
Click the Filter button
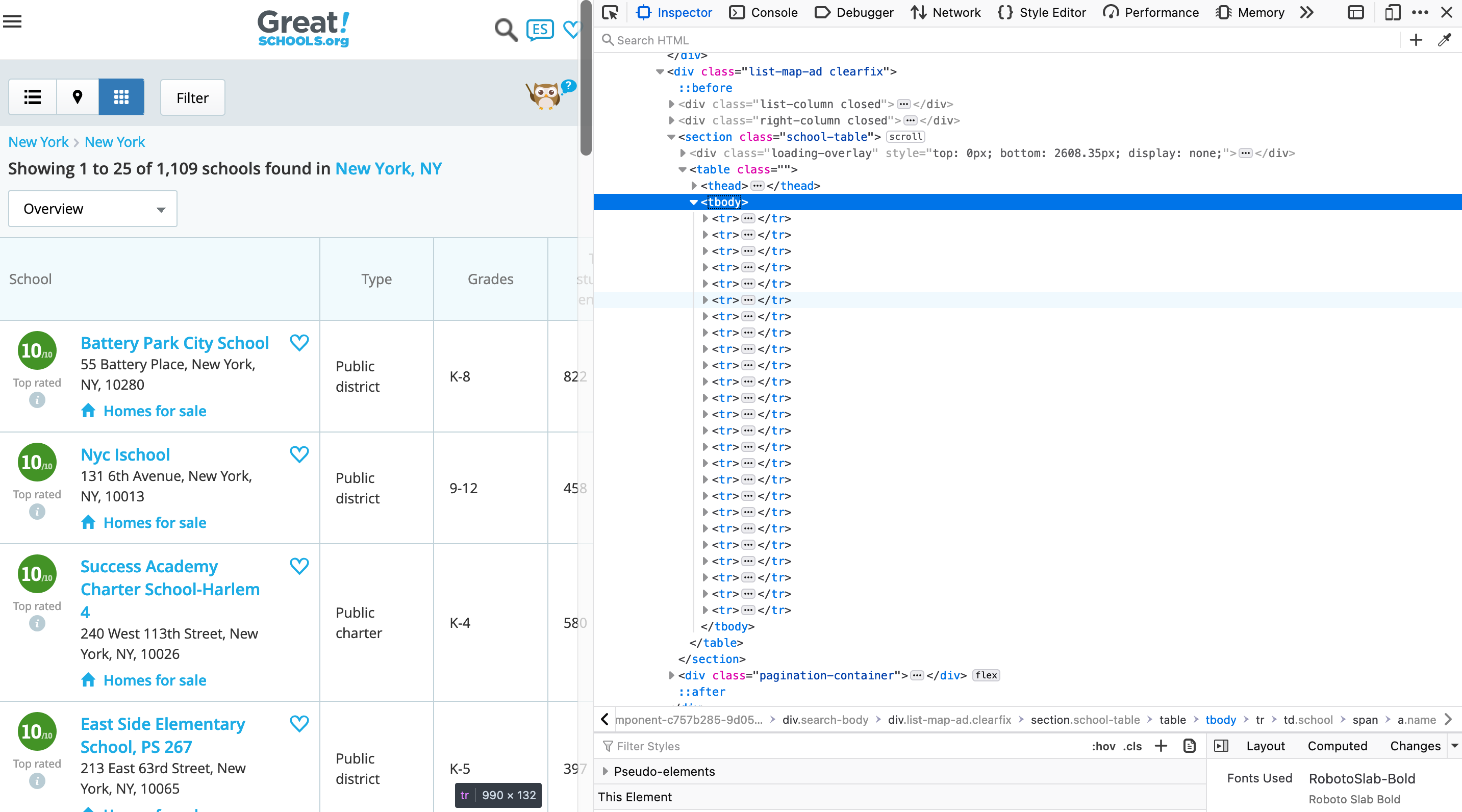click(192, 97)
